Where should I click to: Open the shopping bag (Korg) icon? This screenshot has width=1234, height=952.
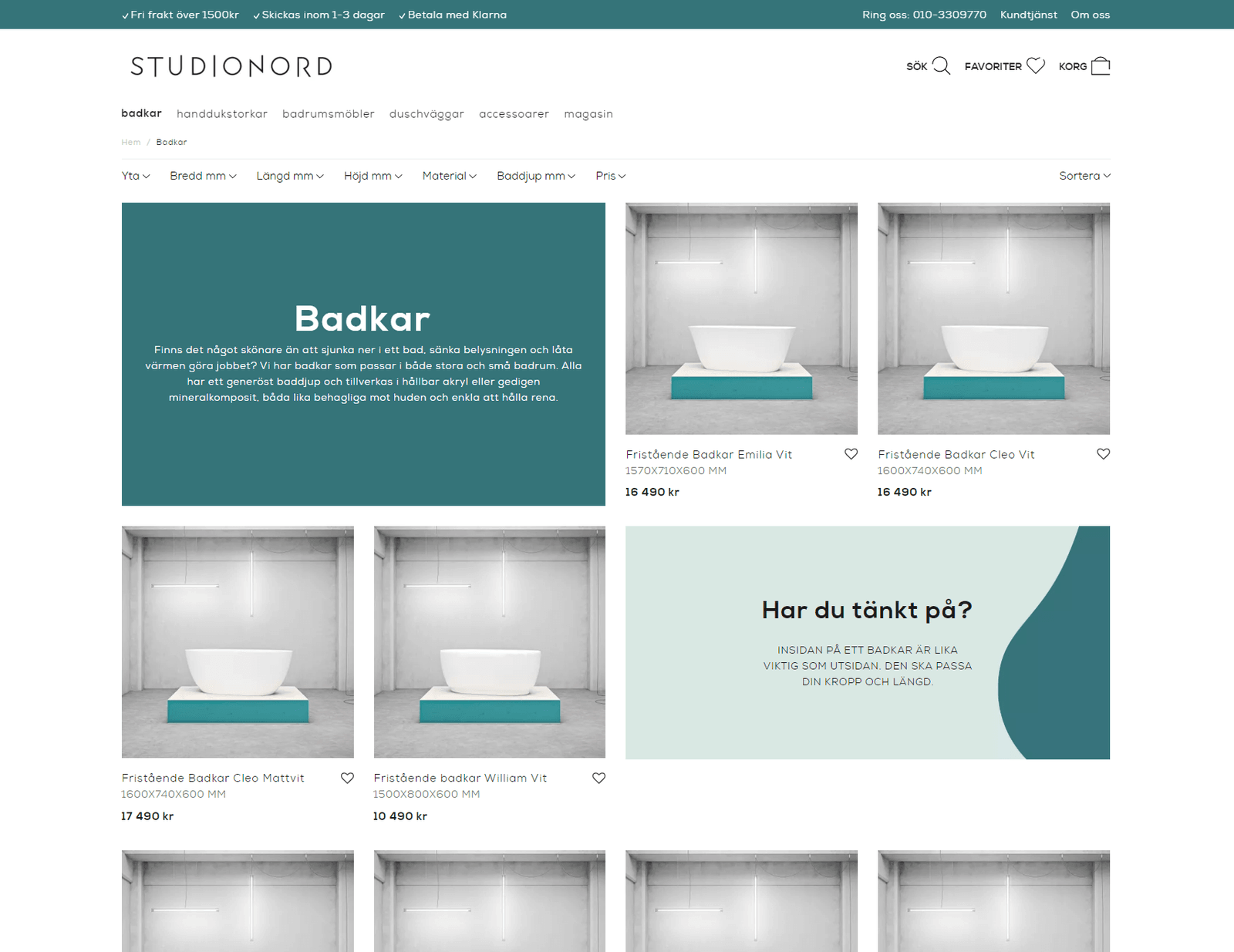(x=1101, y=66)
